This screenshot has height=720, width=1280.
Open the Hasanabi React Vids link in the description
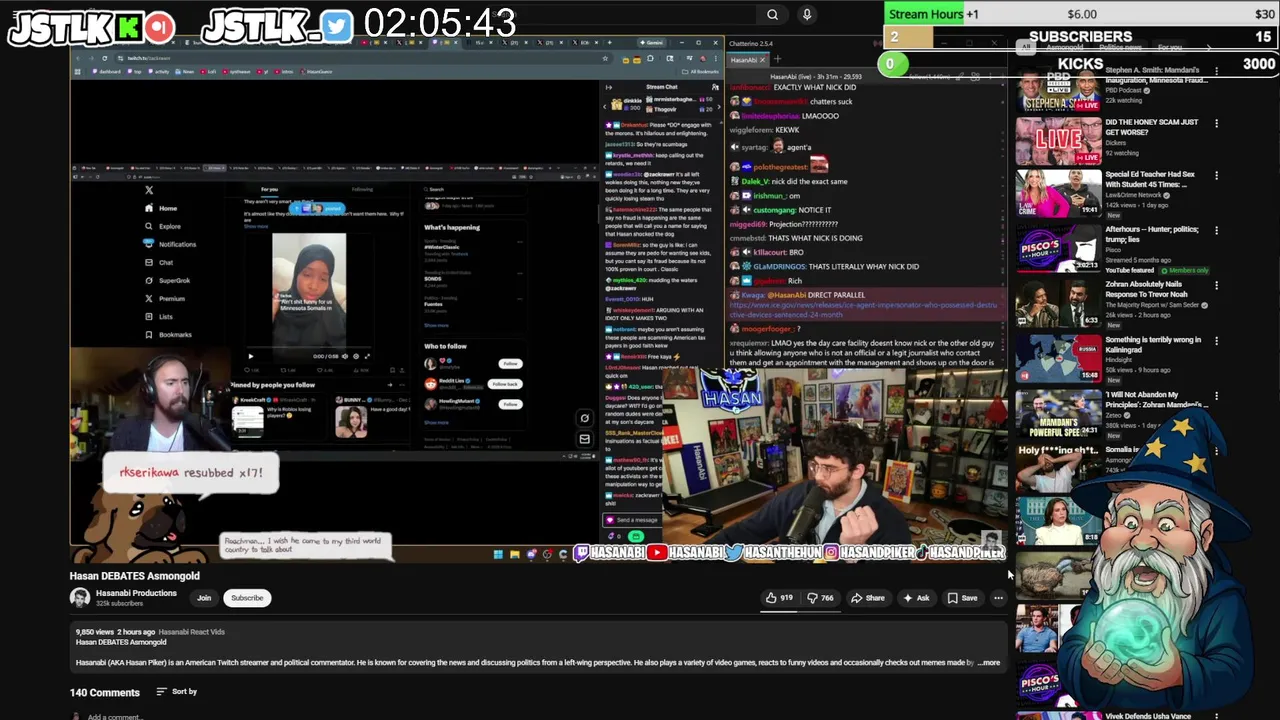click(192, 632)
